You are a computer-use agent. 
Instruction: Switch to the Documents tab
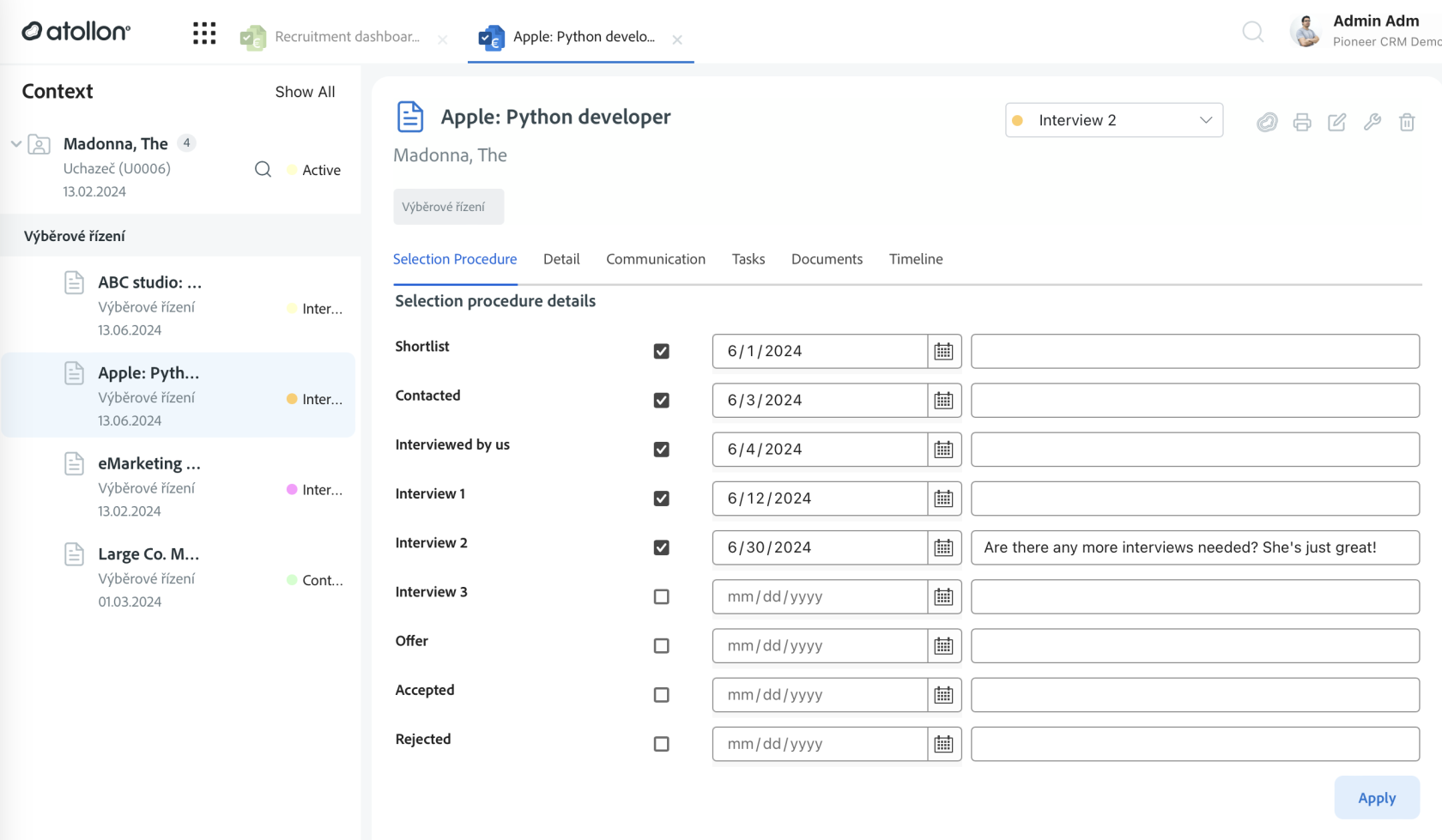[827, 259]
